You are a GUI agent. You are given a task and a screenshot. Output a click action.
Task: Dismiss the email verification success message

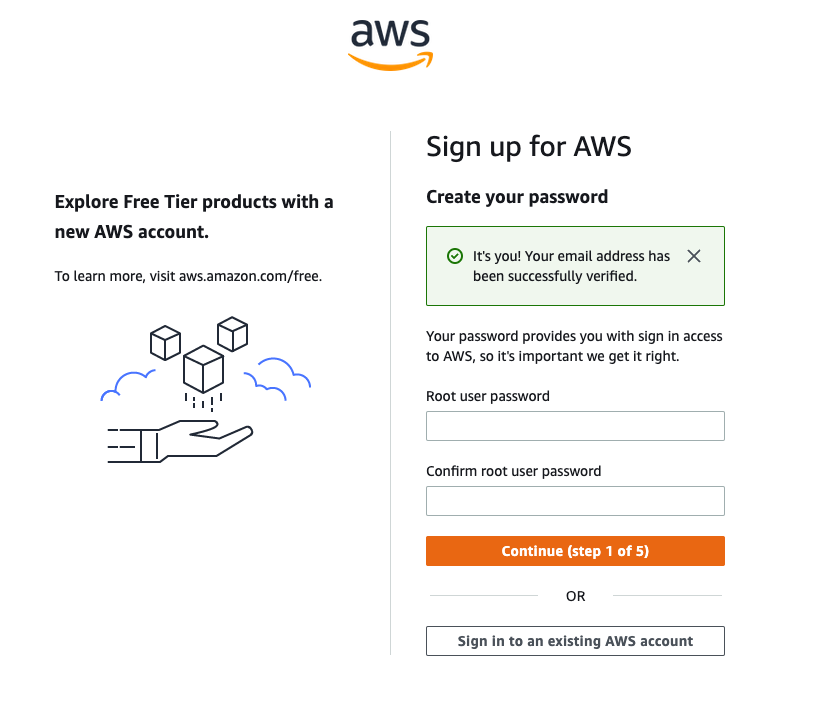click(x=694, y=256)
